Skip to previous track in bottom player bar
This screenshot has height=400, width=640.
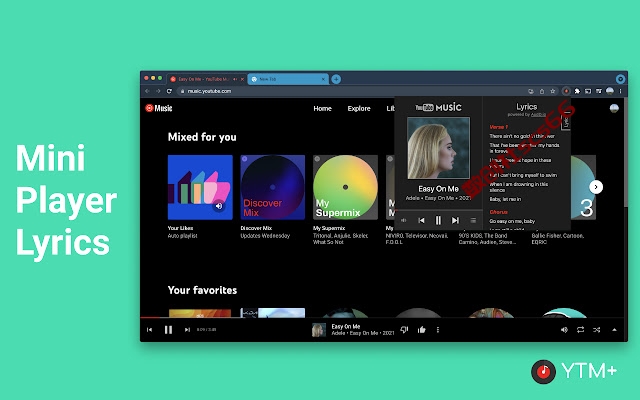(149, 330)
